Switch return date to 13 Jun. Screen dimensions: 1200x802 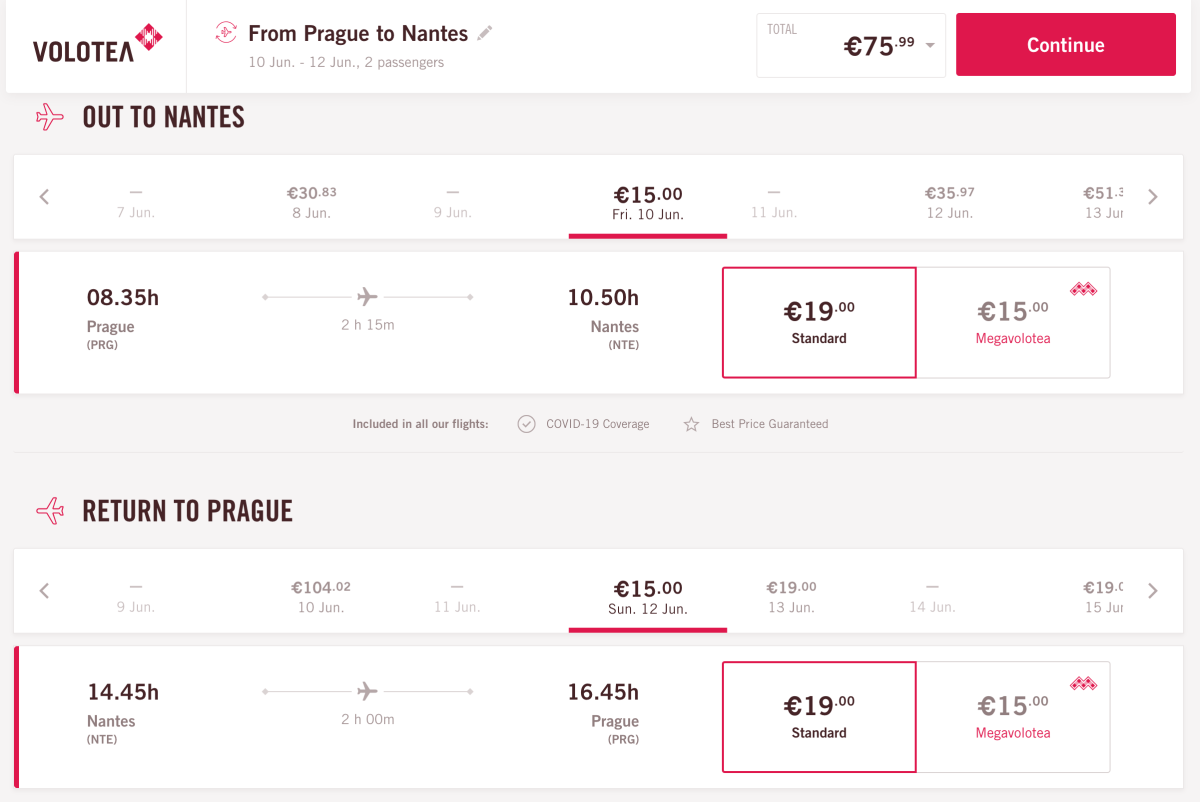click(791, 596)
